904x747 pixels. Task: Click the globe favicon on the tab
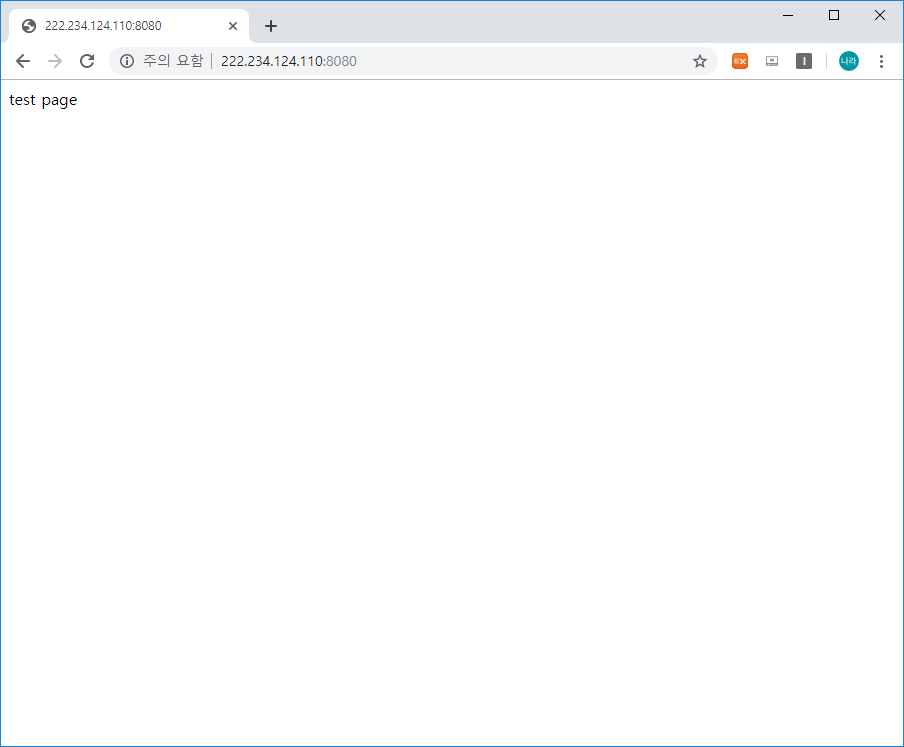pos(29,26)
